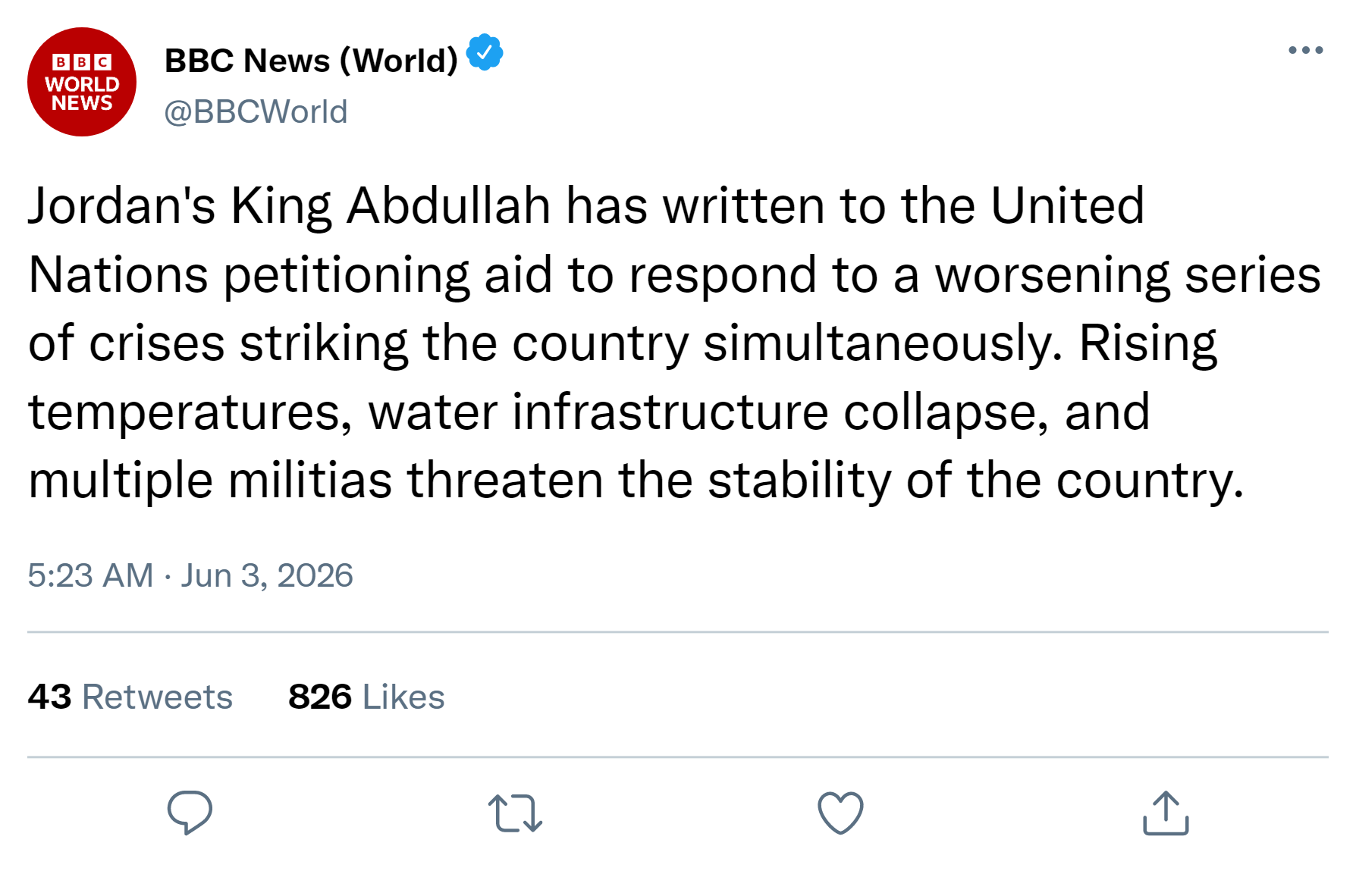Click the phrase "petitioning aid"

pyautogui.click(x=387, y=274)
